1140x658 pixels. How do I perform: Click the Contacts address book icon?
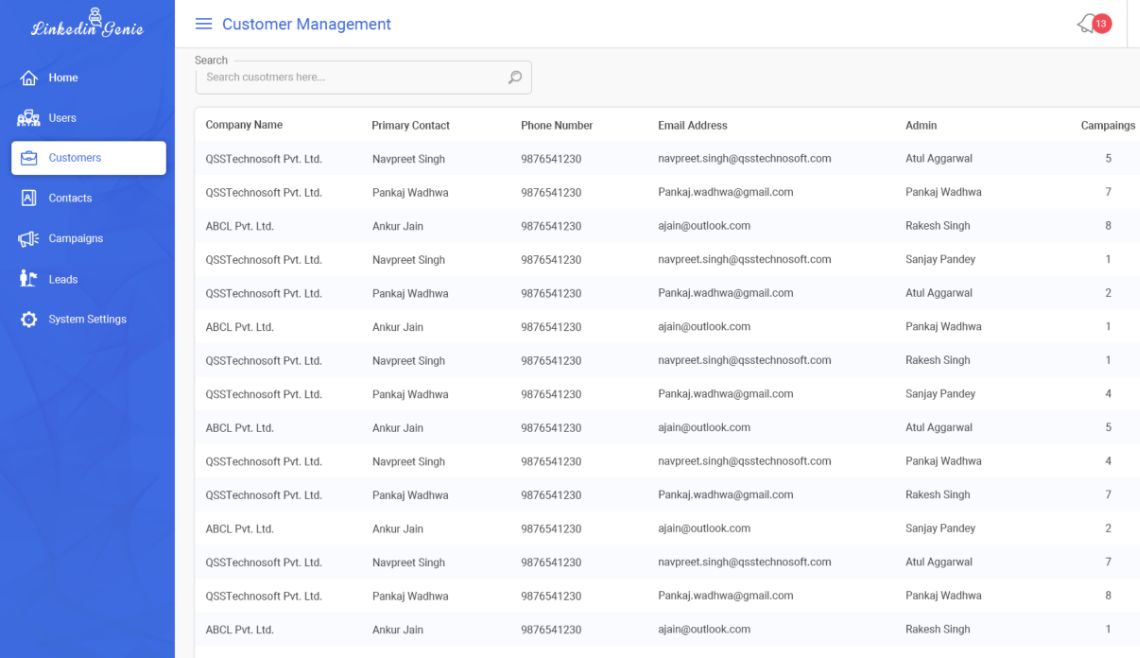pos(28,198)
